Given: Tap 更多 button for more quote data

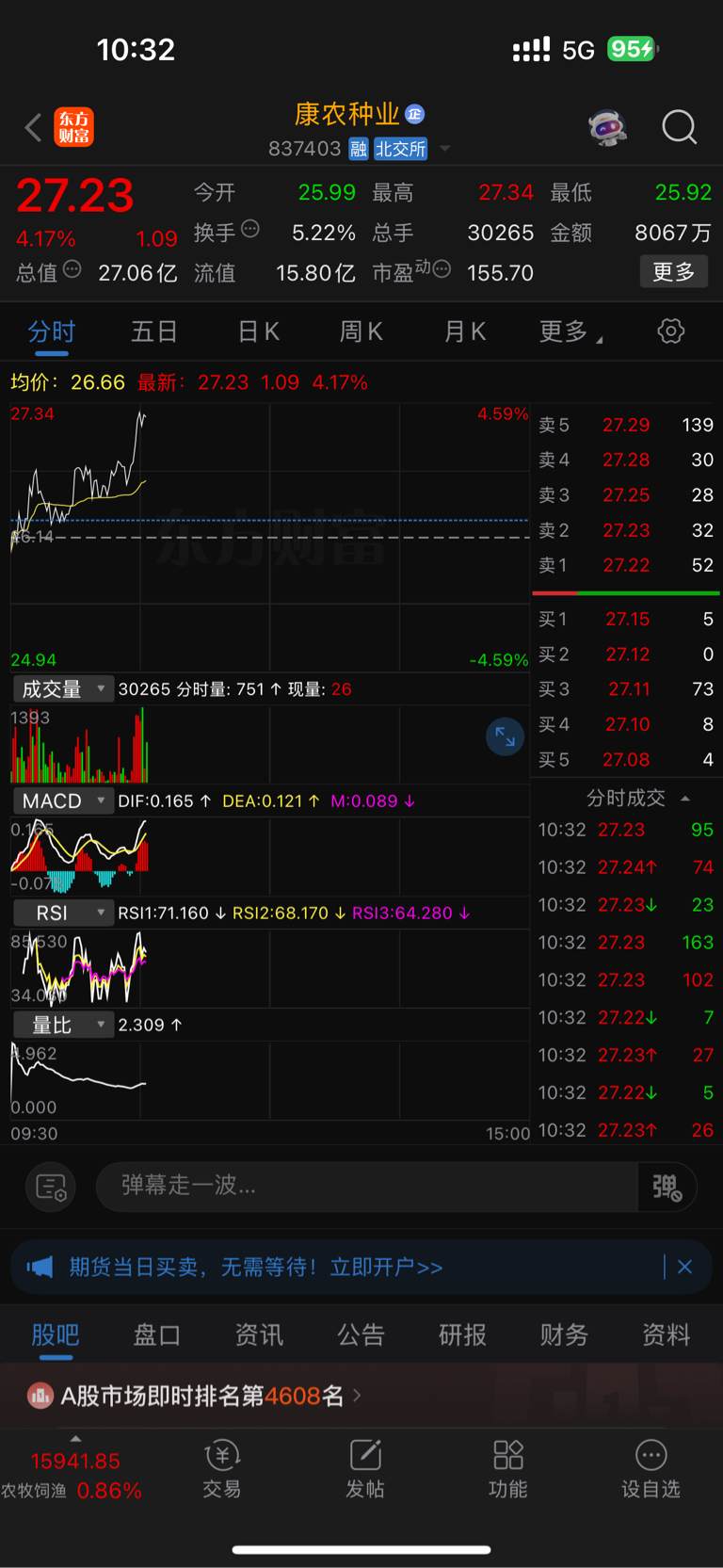Looking at the screenshot, I should click(674, 272).
